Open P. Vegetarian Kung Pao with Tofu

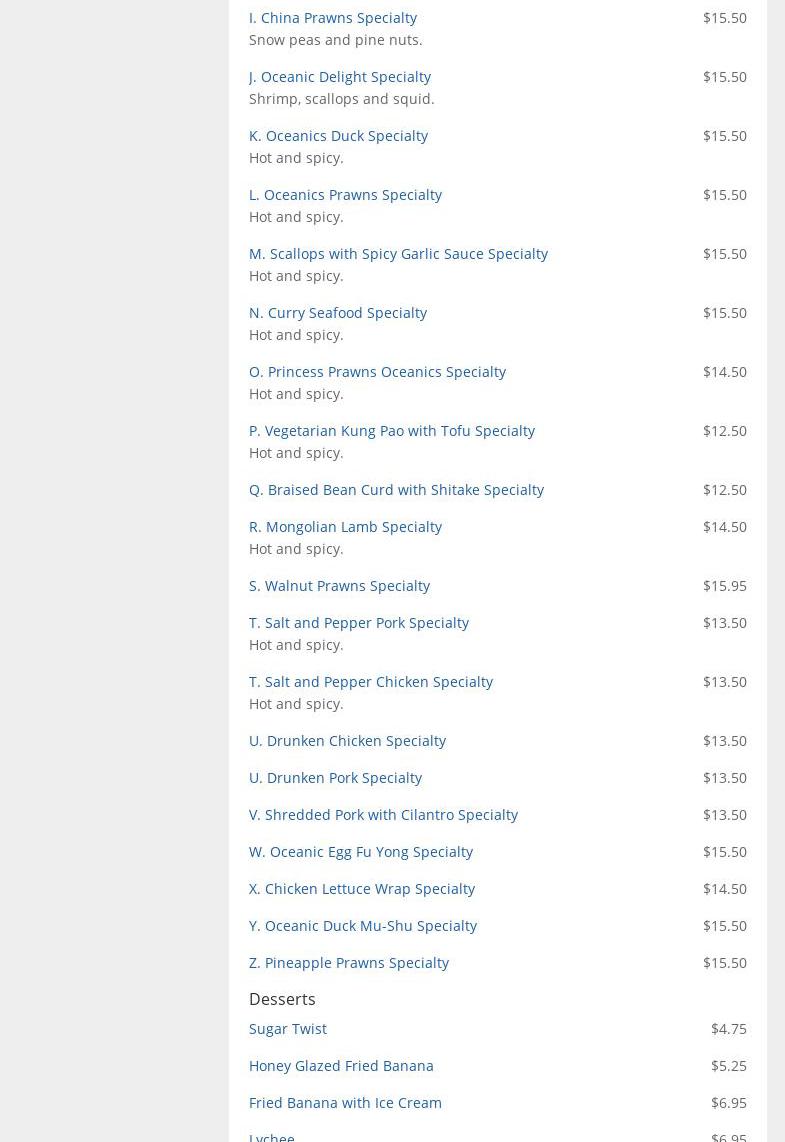(391, 430)
